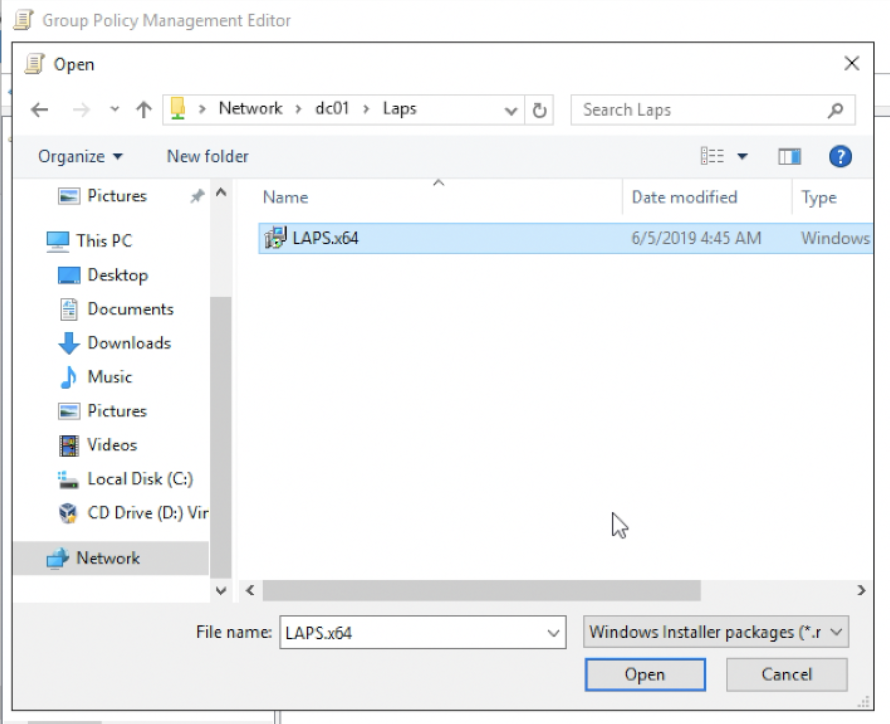Select the LAPS.x64 installer file
The image size is (890, 724).
(565, 238)
